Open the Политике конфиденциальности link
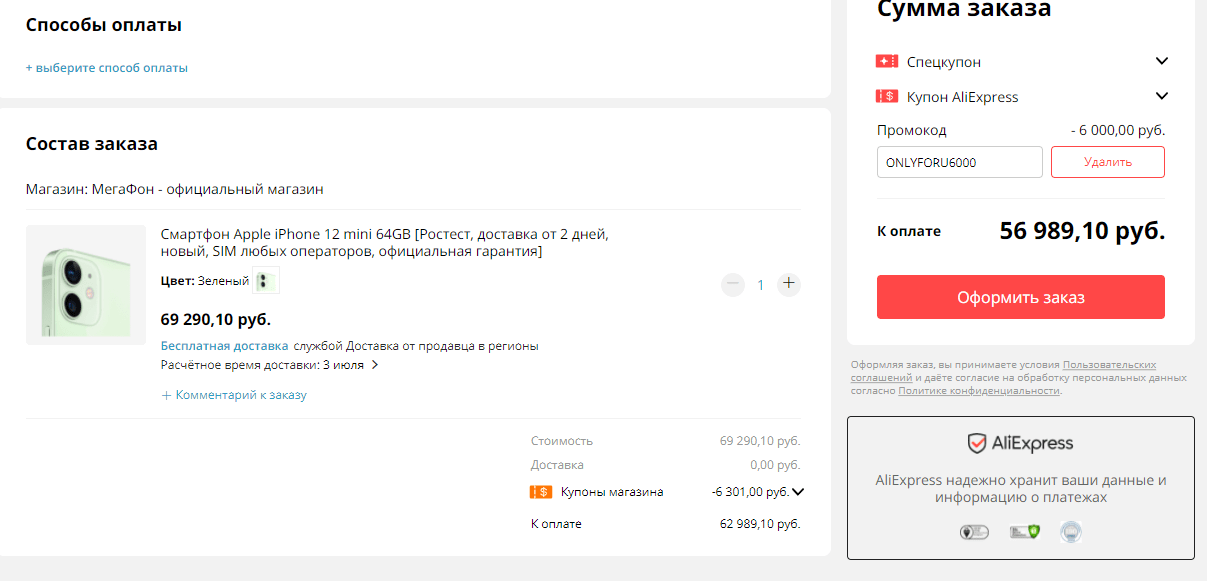 tap(978, 391)
